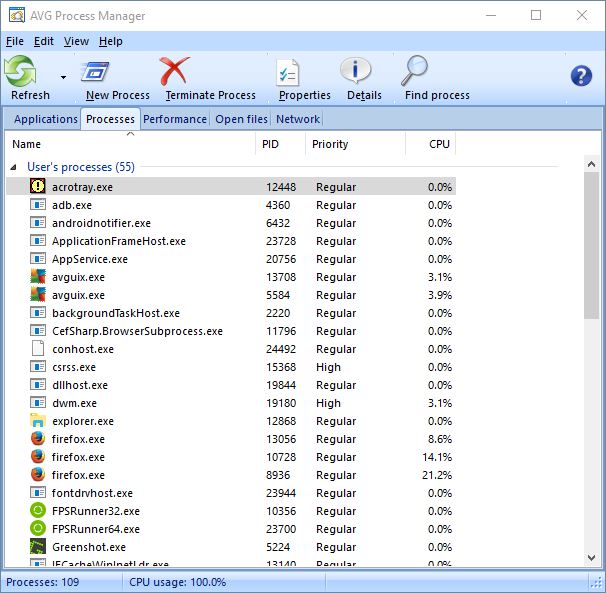The width and height of the screenshot is (606, 593).
Task: Click the Greenshot.exe icon
Action: pyautogui.click(x=38, y=547)
